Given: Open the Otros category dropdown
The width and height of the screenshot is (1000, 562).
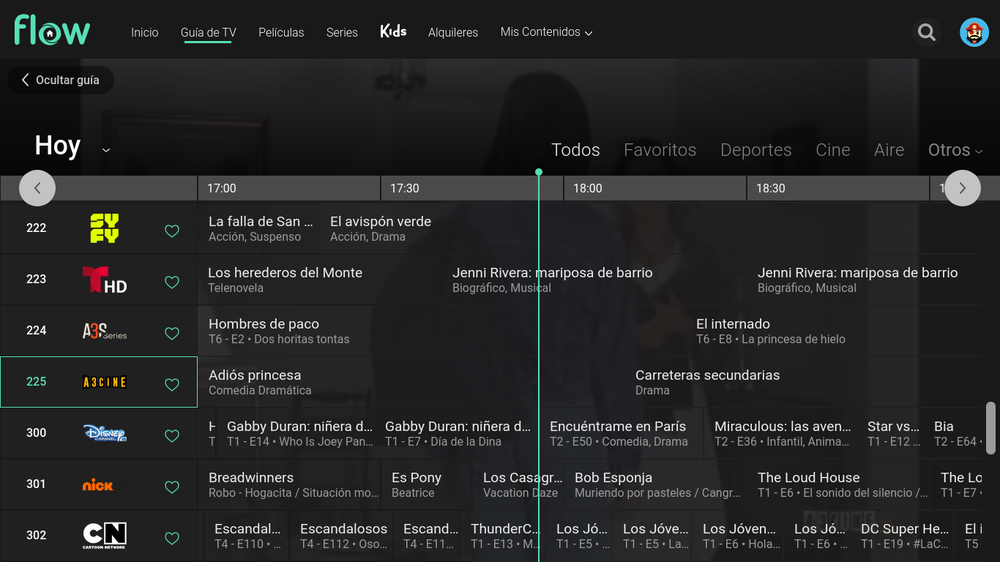Looking at the screenshot, I should click(x=955, y=150).
